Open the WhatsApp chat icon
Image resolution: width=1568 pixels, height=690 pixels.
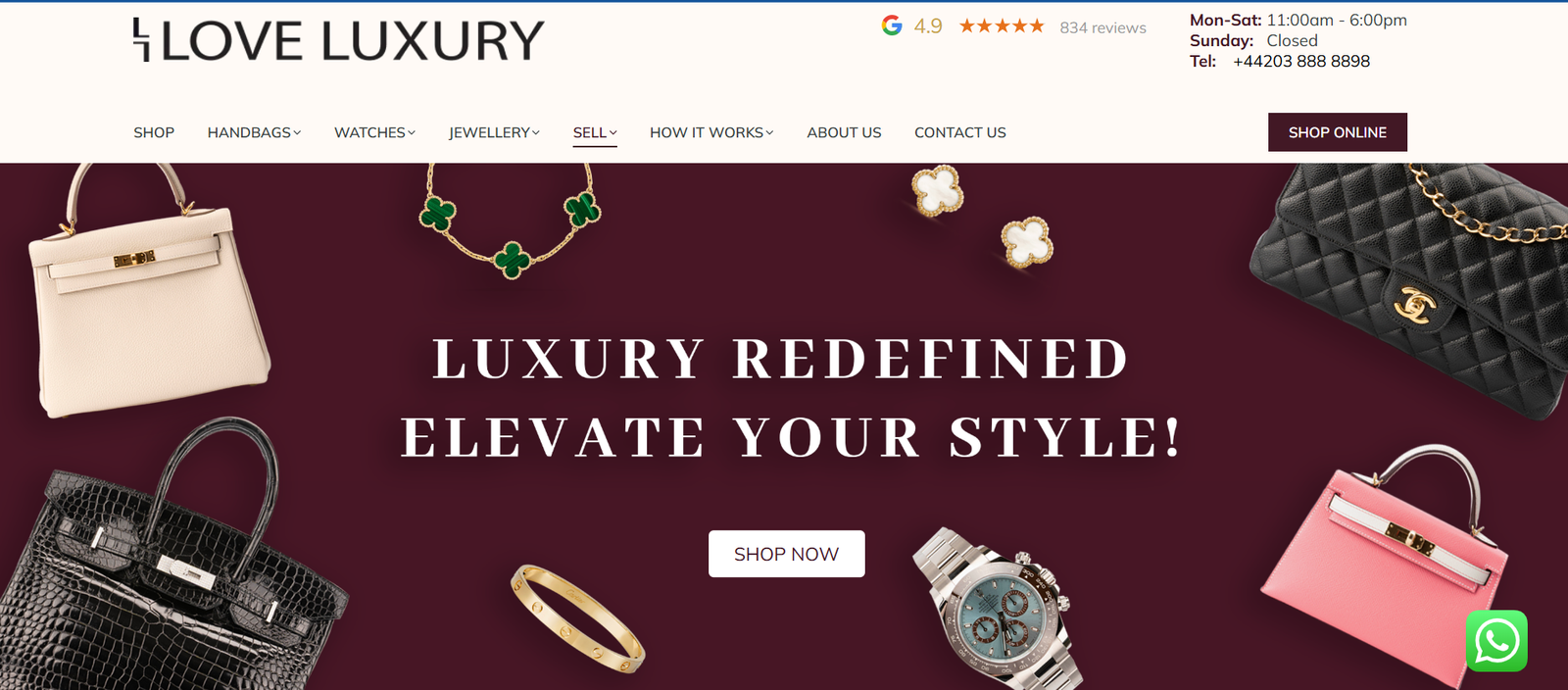point(1496,641)
